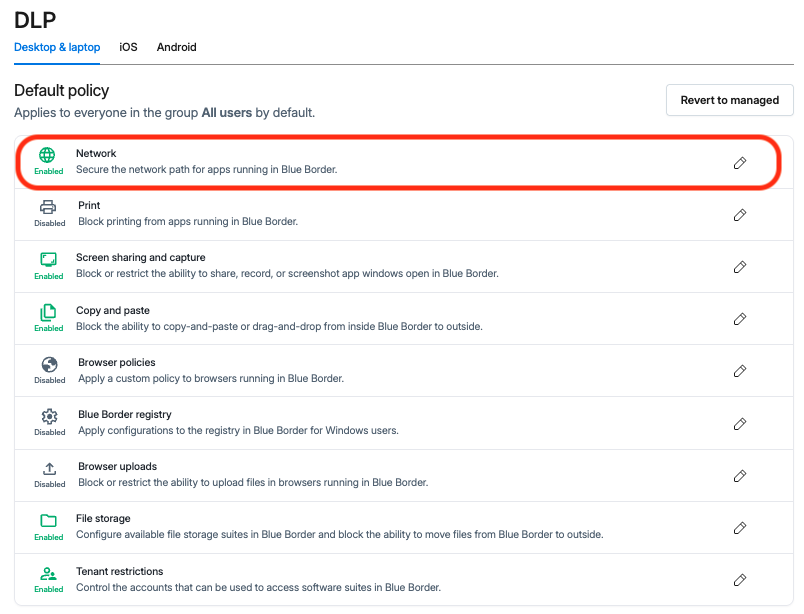804x614 pixels.
Task: Select the Copy and paste title
Action: coord(113,310)
